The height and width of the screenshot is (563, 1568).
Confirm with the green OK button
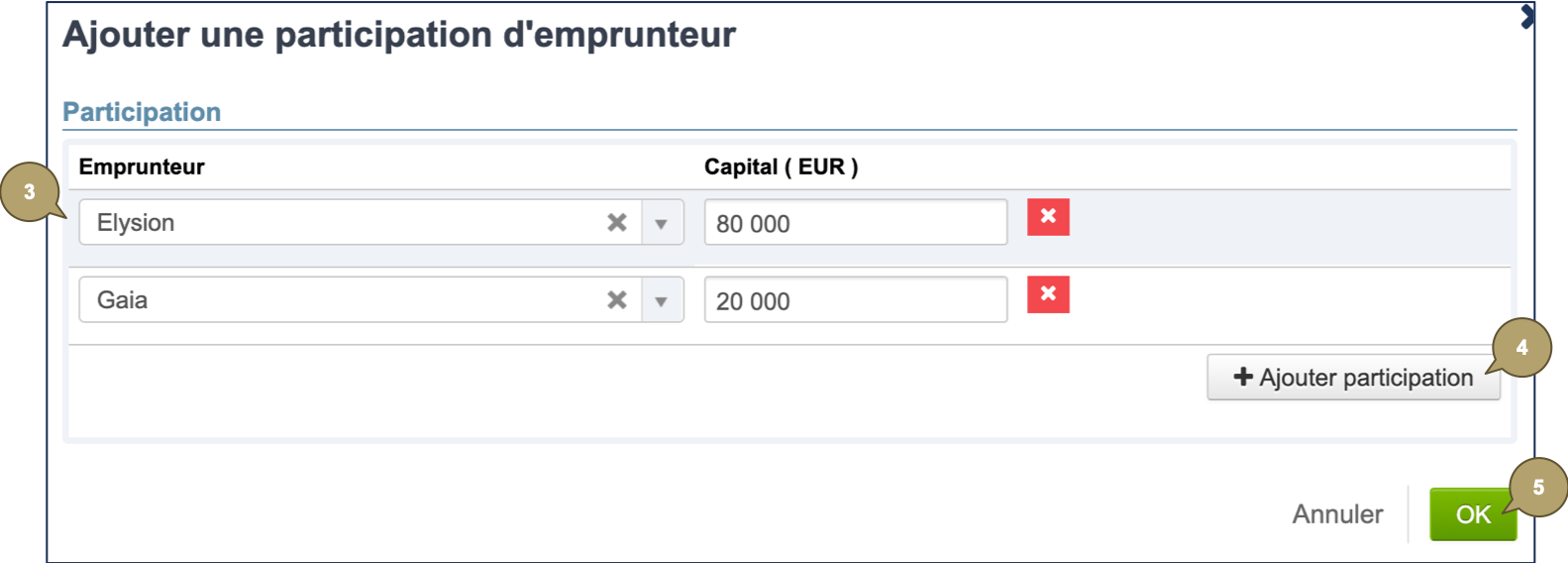[x=1471, y=514]
